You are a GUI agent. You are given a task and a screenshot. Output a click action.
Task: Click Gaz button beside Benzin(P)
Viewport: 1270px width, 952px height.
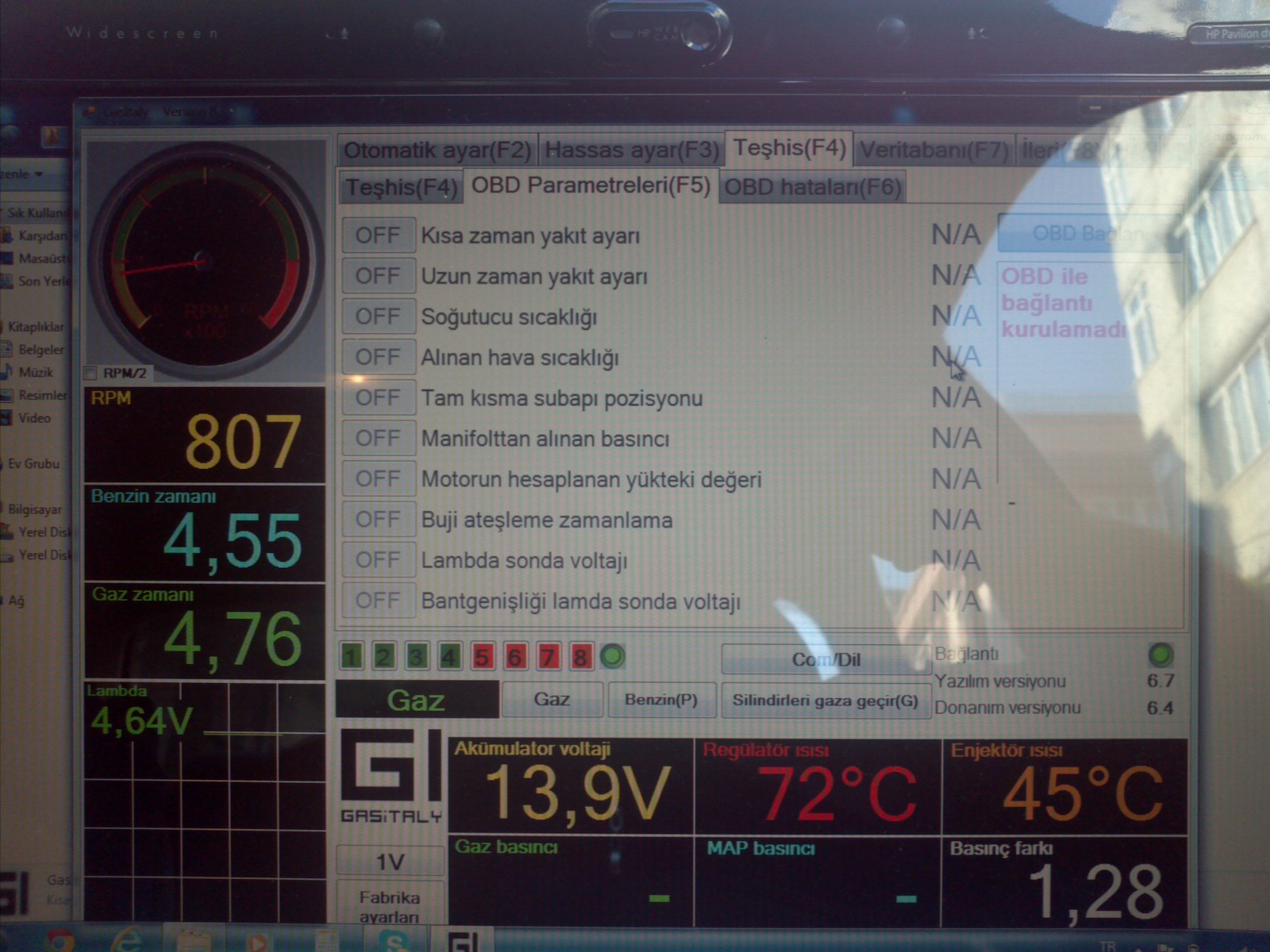pos(552,699)
